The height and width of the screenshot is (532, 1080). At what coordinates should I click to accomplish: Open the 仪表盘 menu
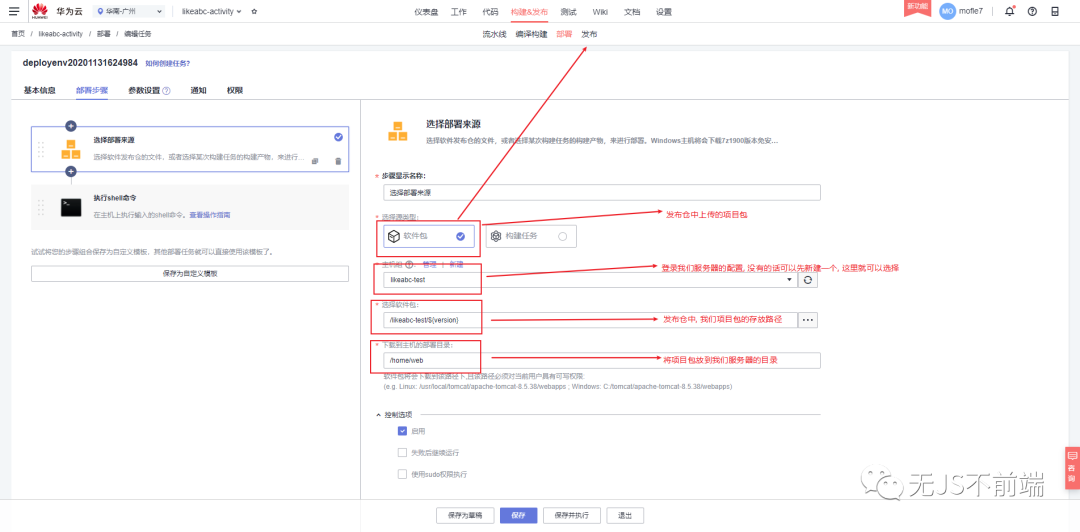(x=426, y=12)
